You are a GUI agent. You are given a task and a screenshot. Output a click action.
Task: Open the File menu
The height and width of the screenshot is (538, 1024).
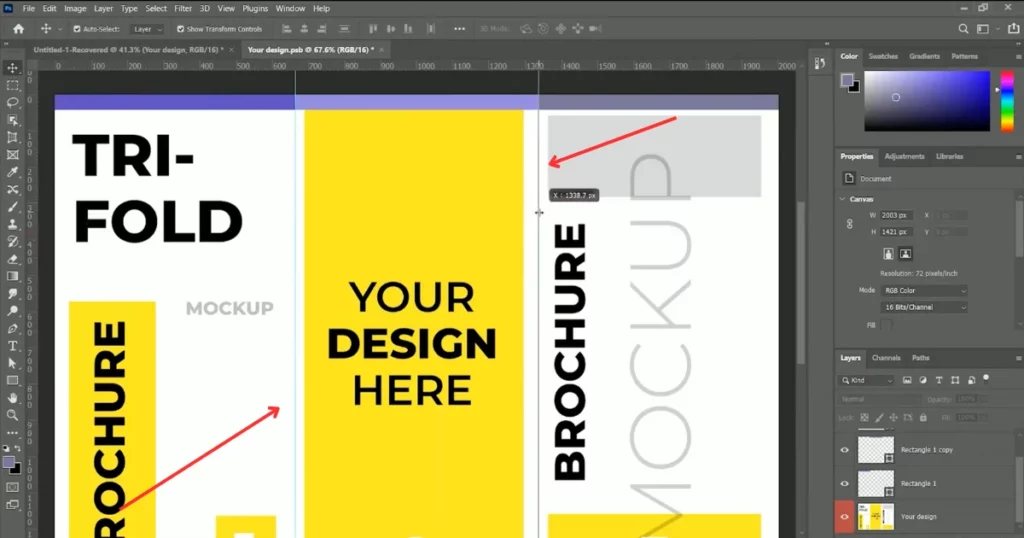click(x=29, y=8)
